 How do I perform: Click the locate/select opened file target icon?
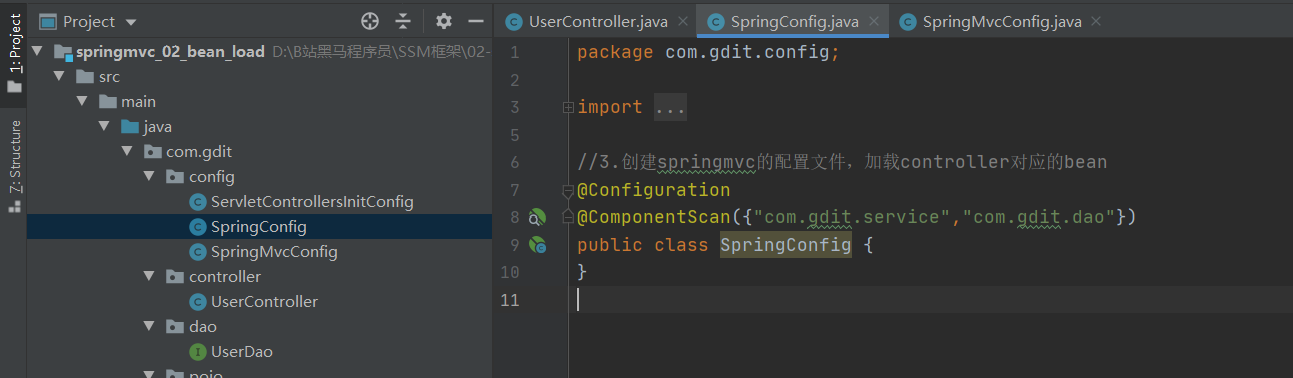(x=370, y=21)
